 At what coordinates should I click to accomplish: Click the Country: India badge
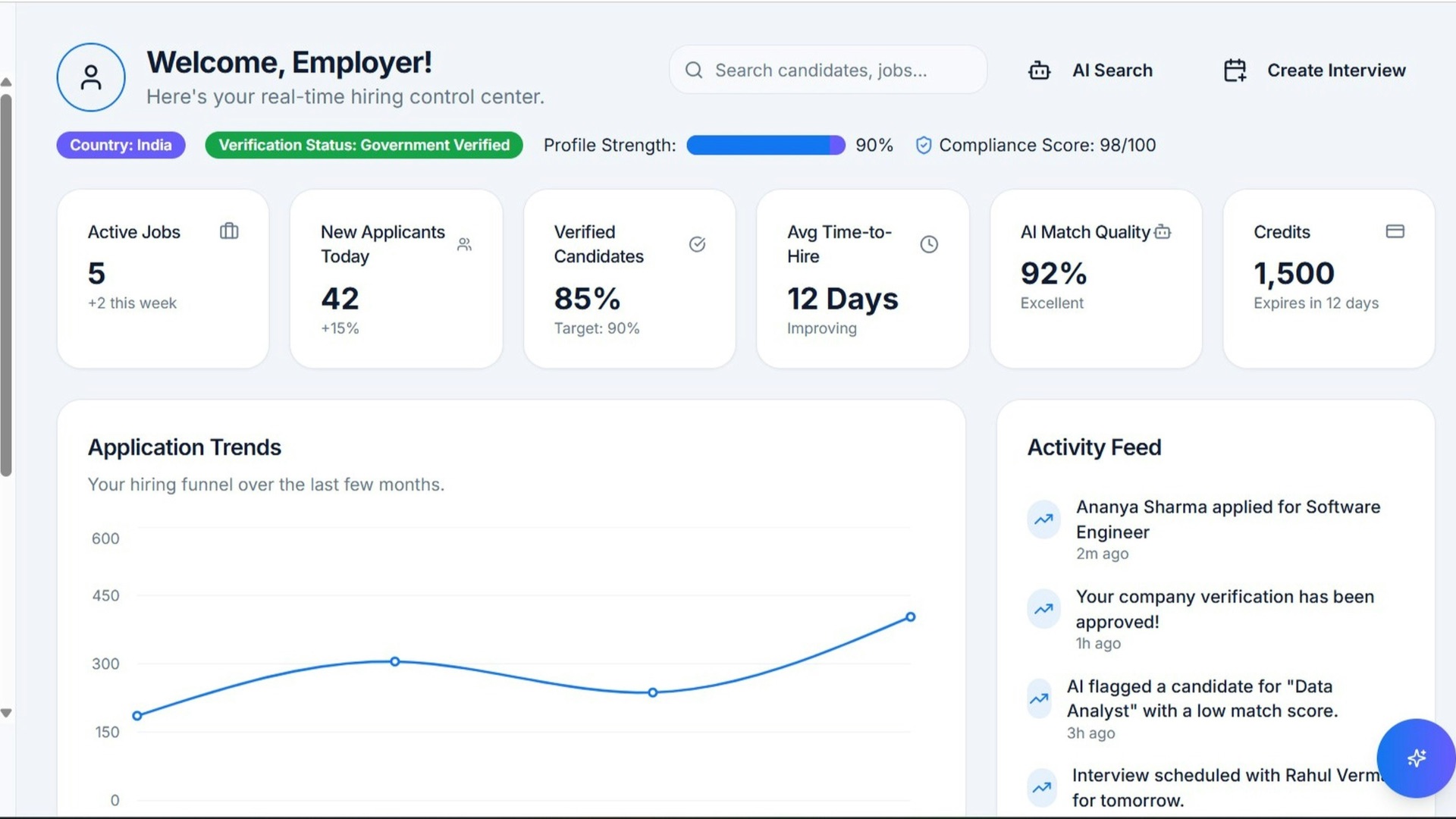click(x=121, y=145)
